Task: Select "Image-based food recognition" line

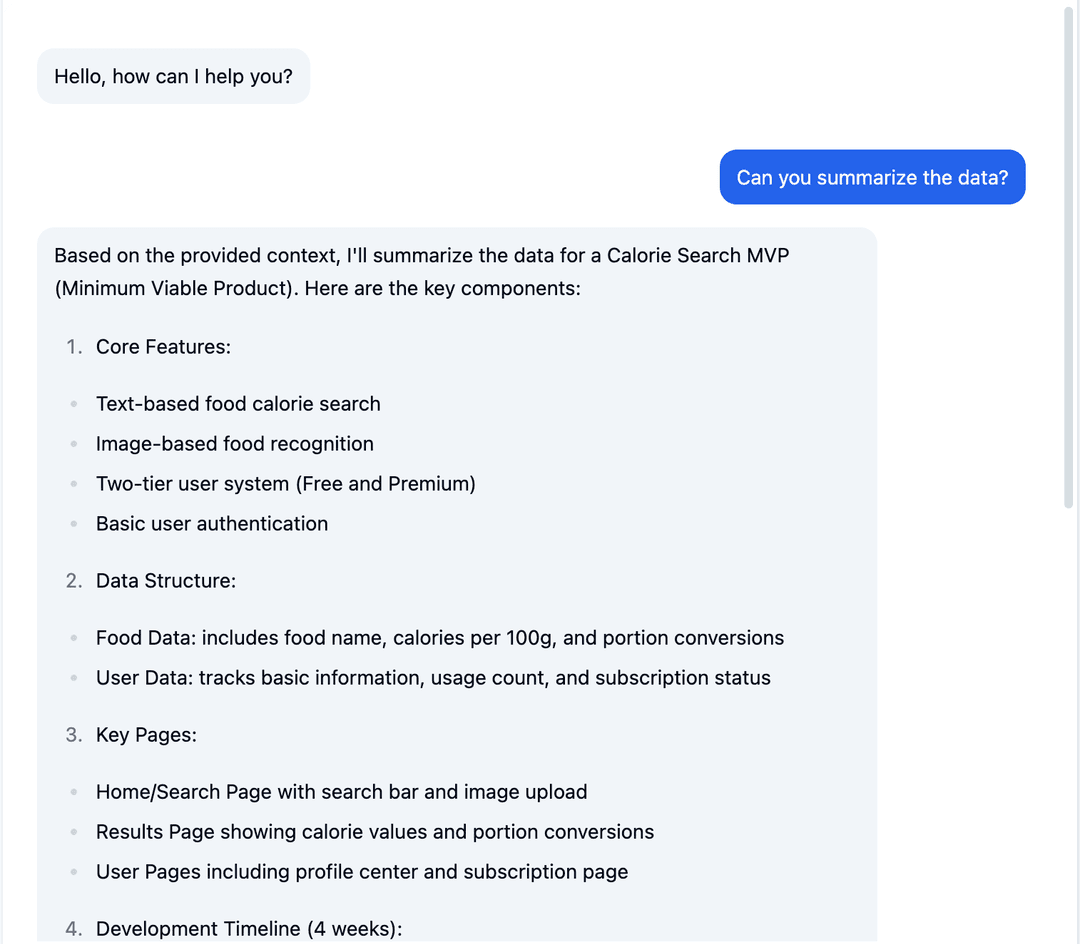Action: (235, 444)
